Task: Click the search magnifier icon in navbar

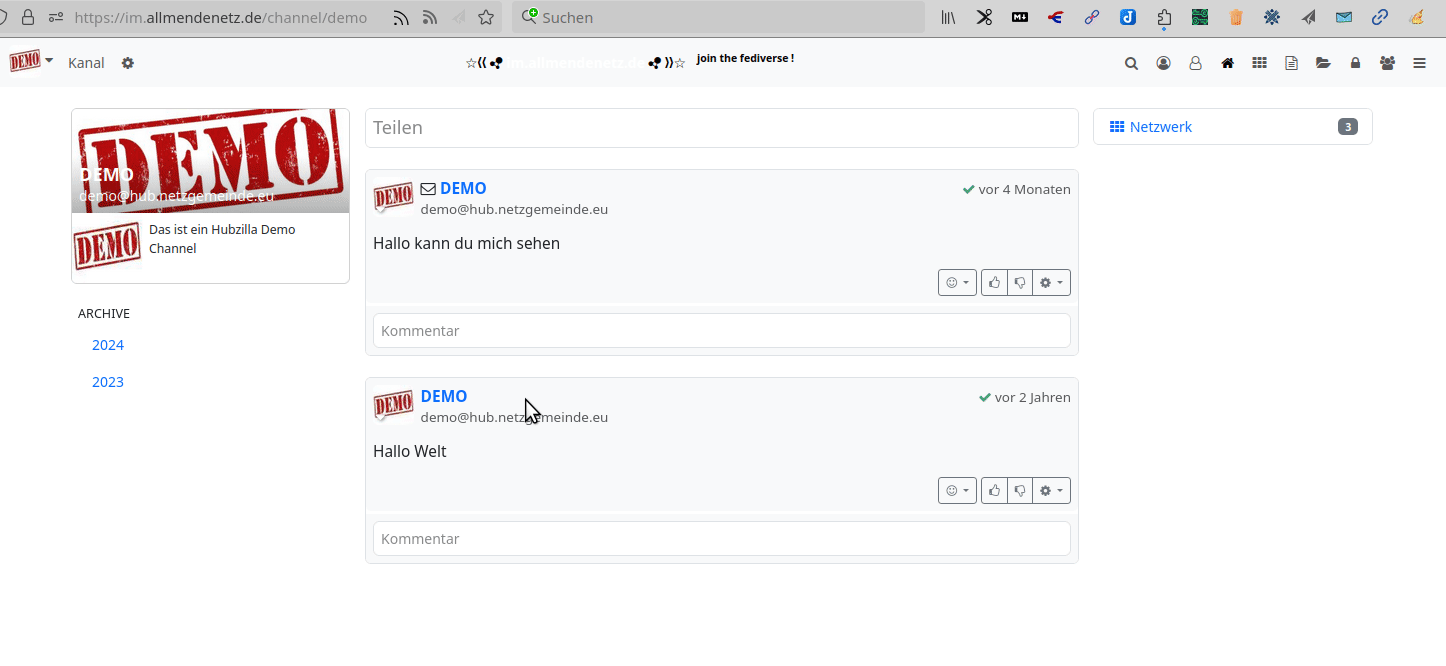Action: click(1131, 63)
